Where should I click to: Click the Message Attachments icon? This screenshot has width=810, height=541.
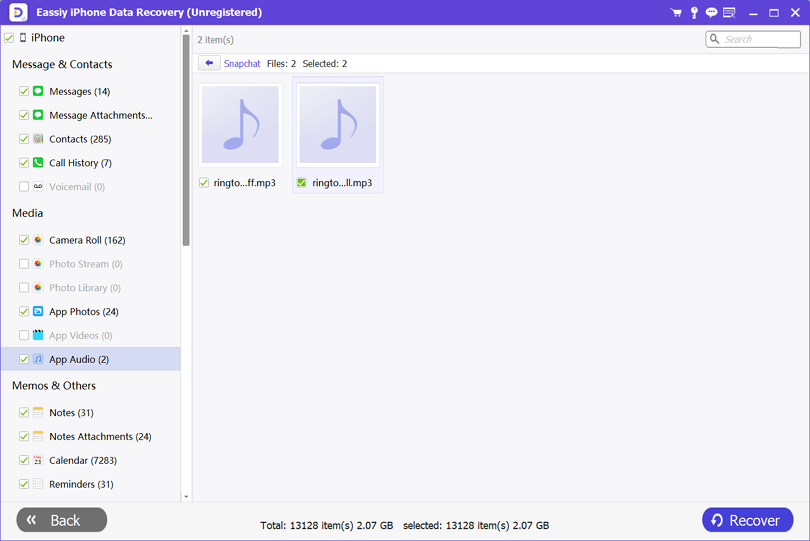click(x=38, y=115)
